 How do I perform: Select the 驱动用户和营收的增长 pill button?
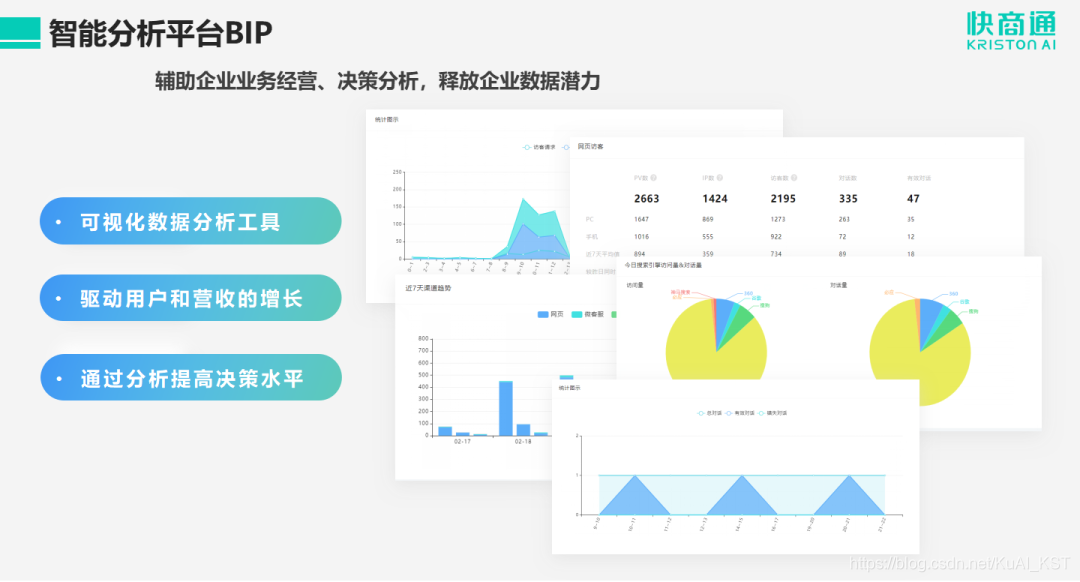click(x=191, y=298)
